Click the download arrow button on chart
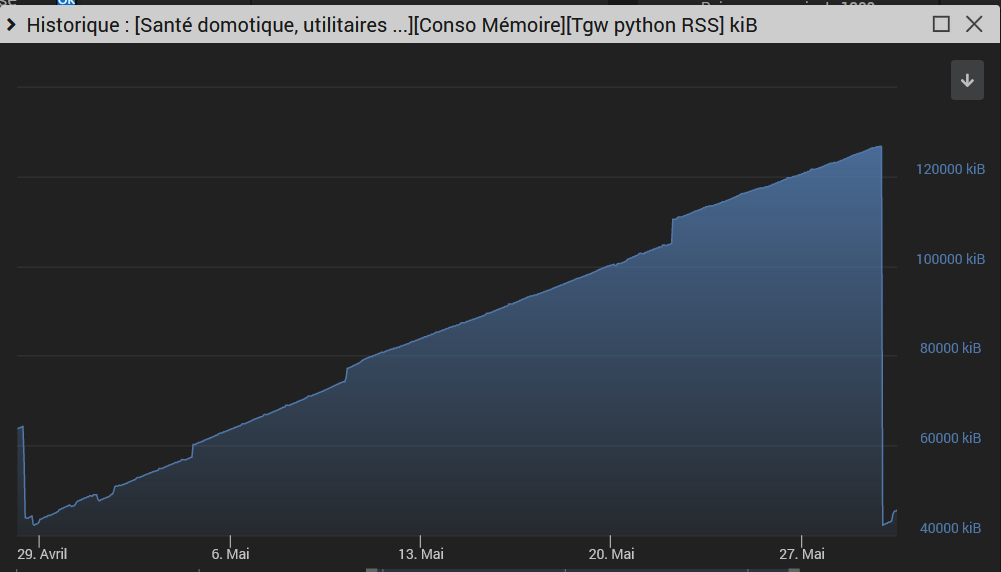The width and height of the screenshot is (1001, 572). [x=967, y=80]
